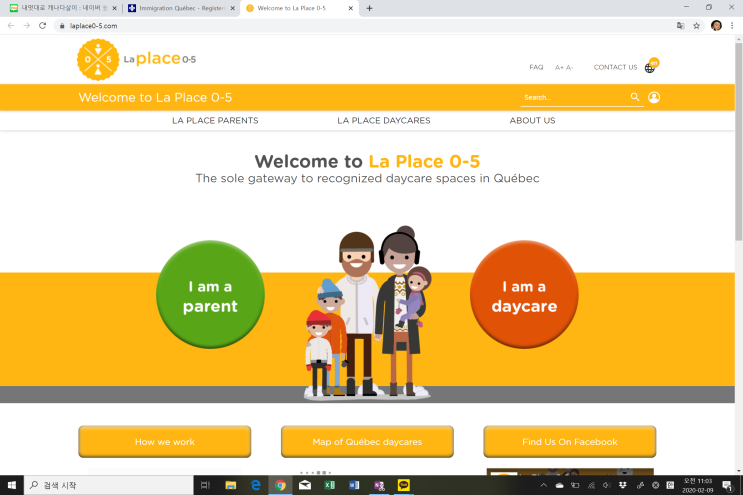Click Find Us On Facebook button

(x=570, y=441)
